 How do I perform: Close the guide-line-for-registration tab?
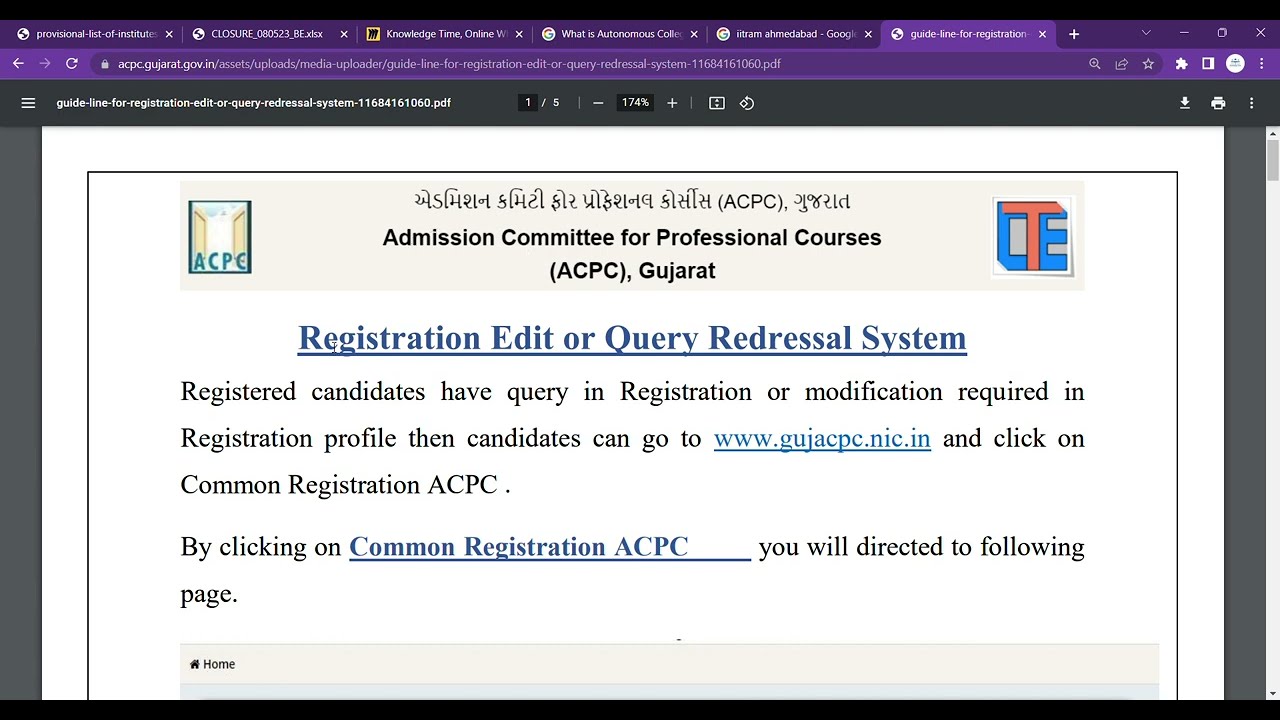tap(1042, 34)
